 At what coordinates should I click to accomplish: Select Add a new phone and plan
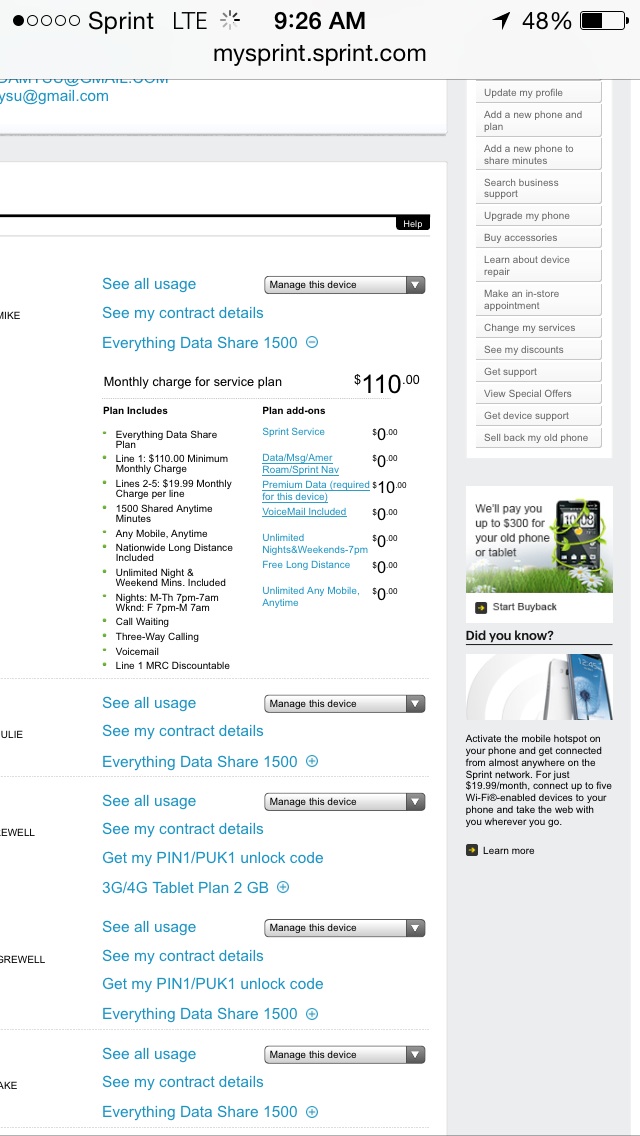[x=539, y=120]
